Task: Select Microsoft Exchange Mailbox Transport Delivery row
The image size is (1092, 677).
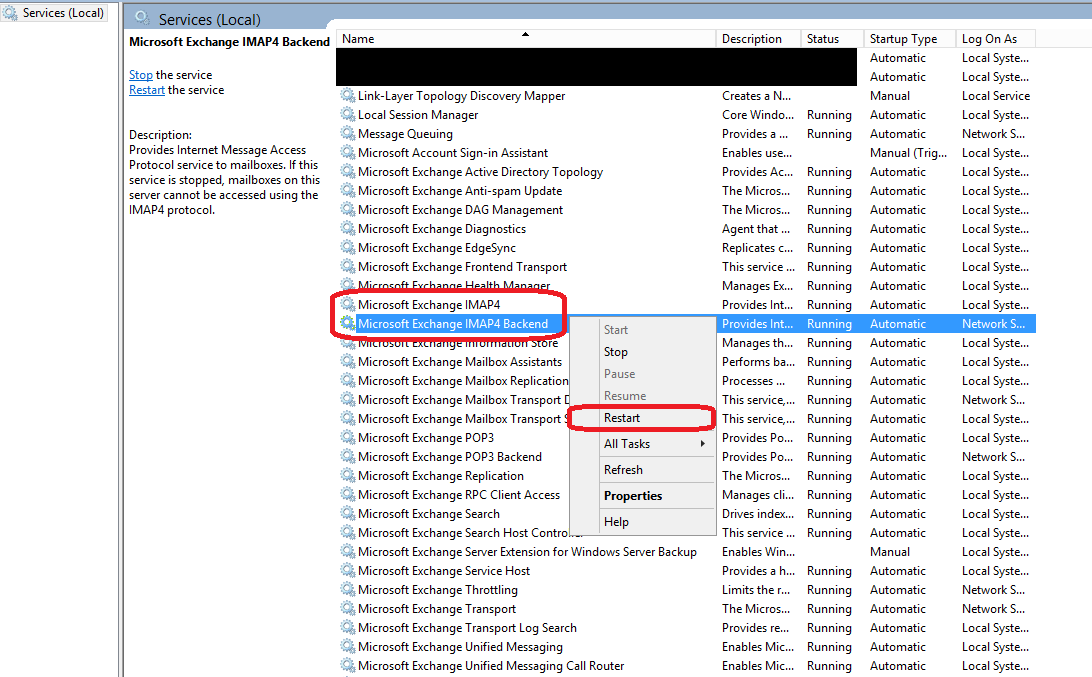Action: [686, 400]
